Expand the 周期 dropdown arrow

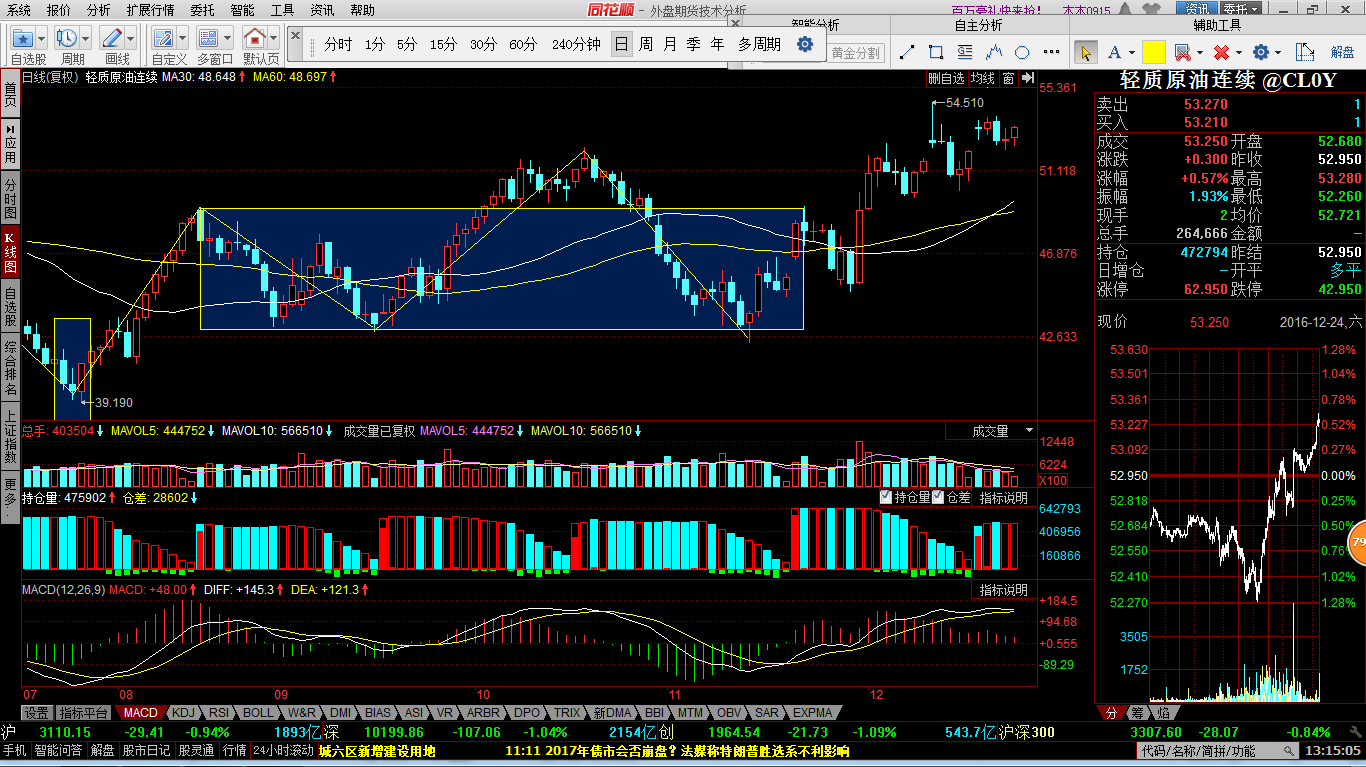click(x=87, y=38)
